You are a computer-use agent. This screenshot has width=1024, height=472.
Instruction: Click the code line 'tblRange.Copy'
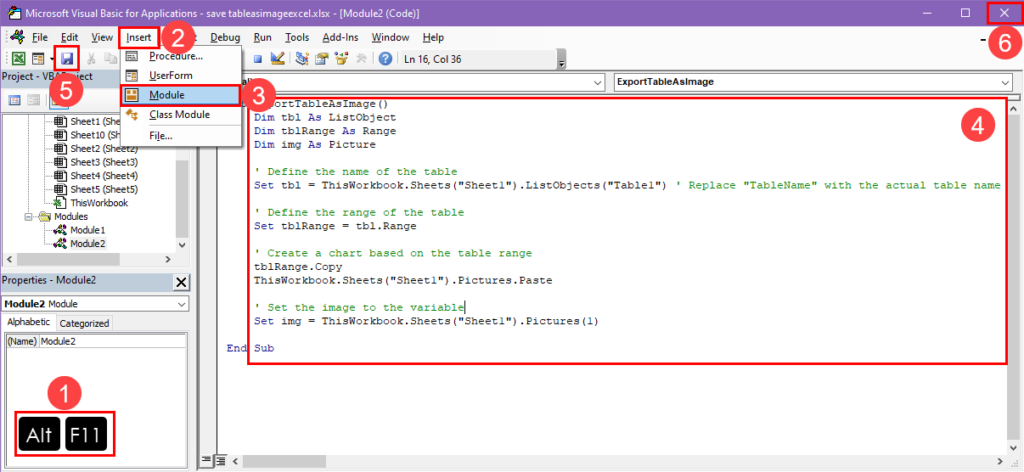(297, 267)
